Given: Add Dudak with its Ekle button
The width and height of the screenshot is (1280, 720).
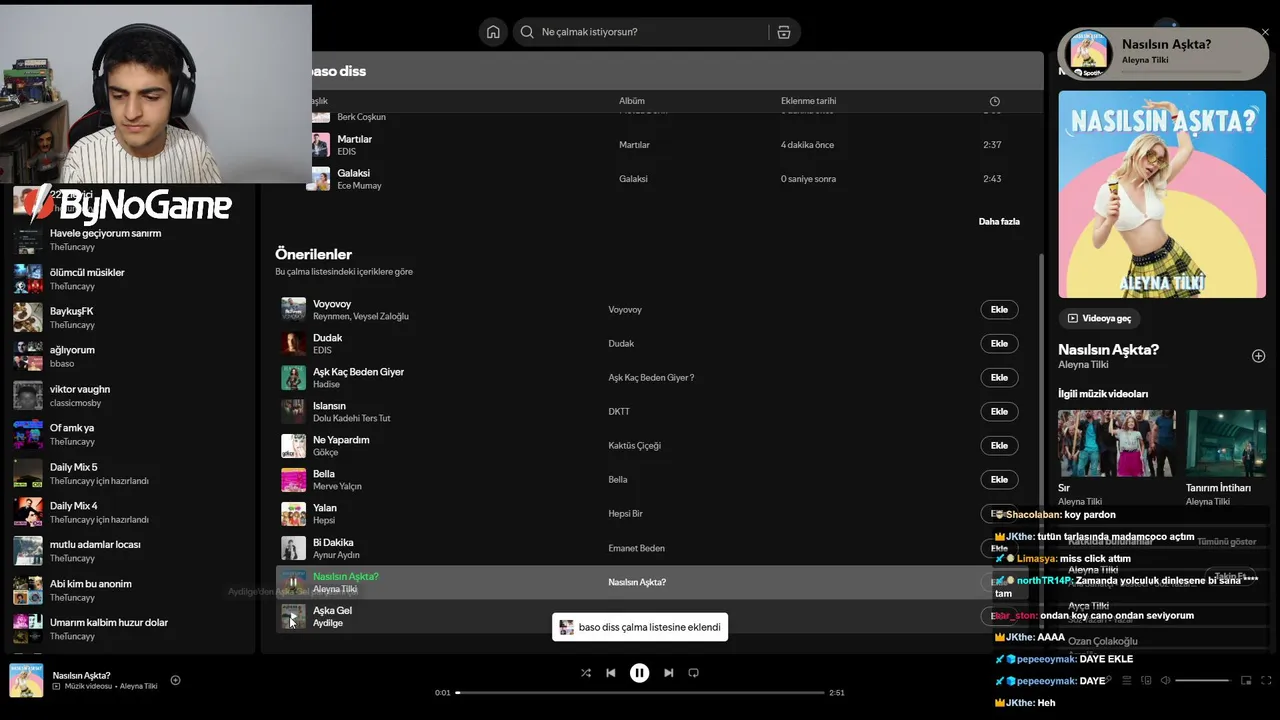Looking at the screenshot, I should pyautogui.click(x=999, y=344).
